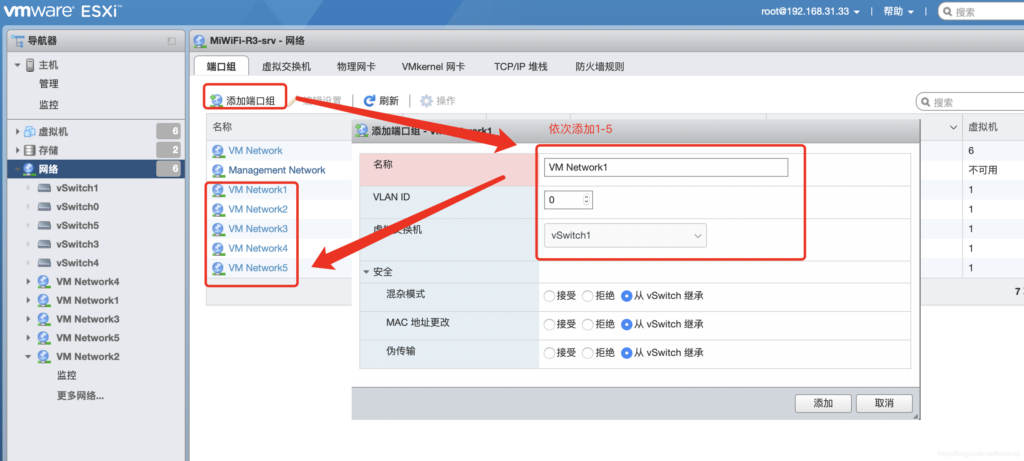The height and width of the screenshot is (461, 1024).
Task: Click the Add port group icon
Action: pyautogui.click(x=216, y=101)
